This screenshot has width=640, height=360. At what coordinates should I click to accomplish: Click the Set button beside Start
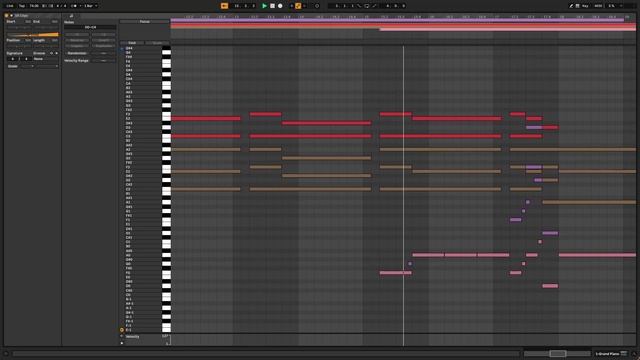28,22
